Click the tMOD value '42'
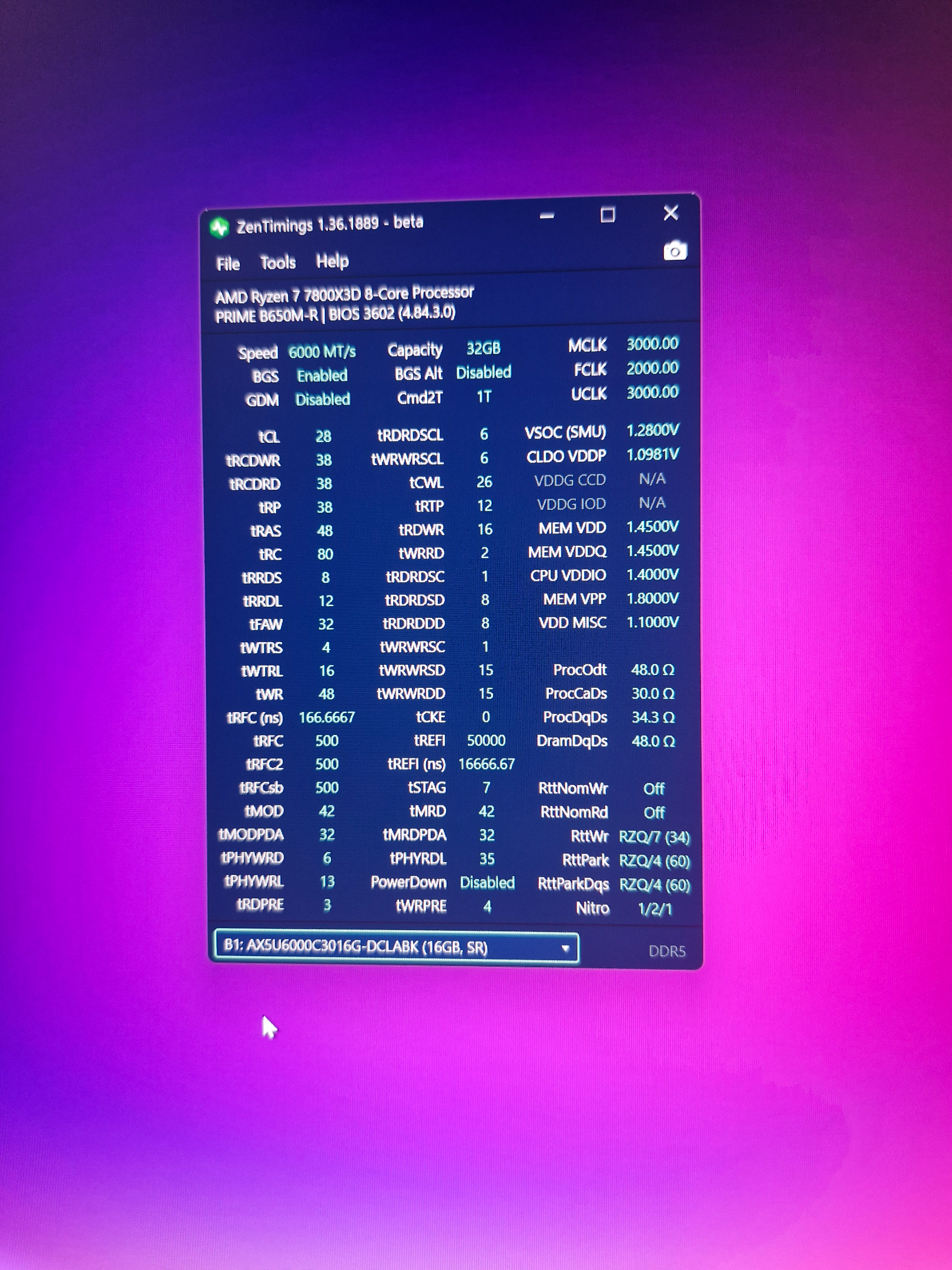 pos(327,811)
